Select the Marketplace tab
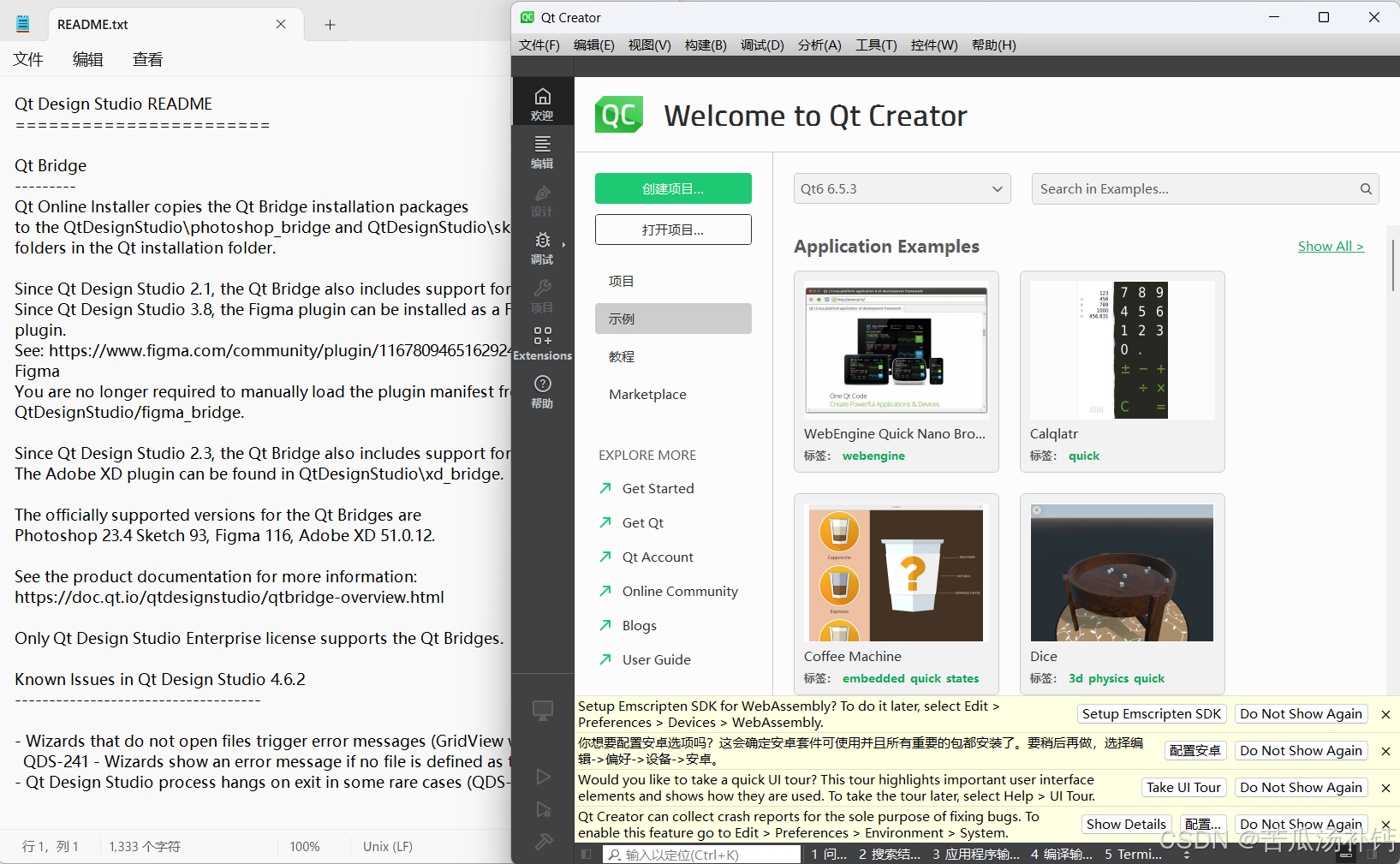The width and height of the screenshot is (1400, 864). [673, 394]
